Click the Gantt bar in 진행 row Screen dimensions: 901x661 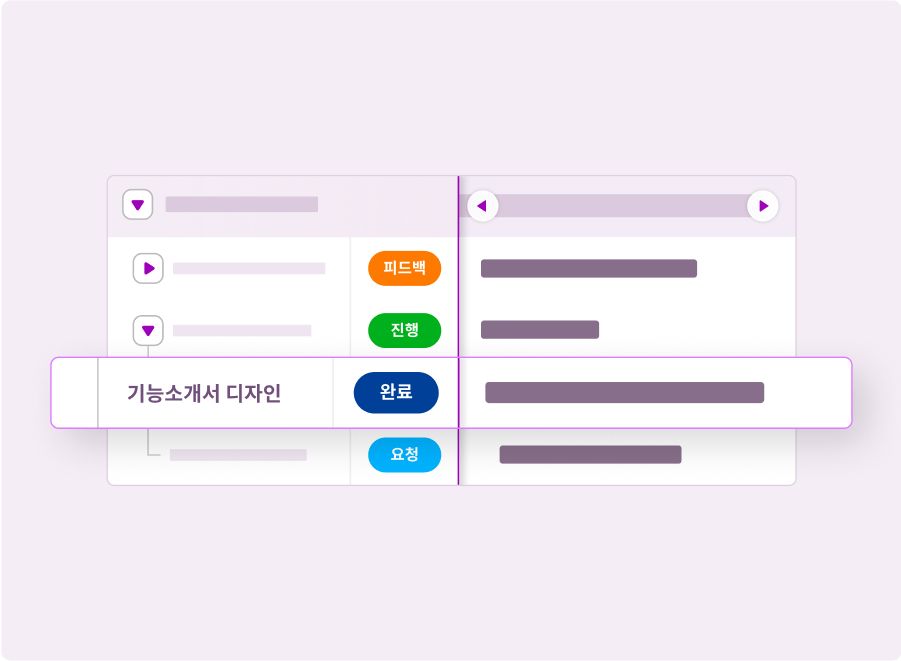click(x=539, y=330)
